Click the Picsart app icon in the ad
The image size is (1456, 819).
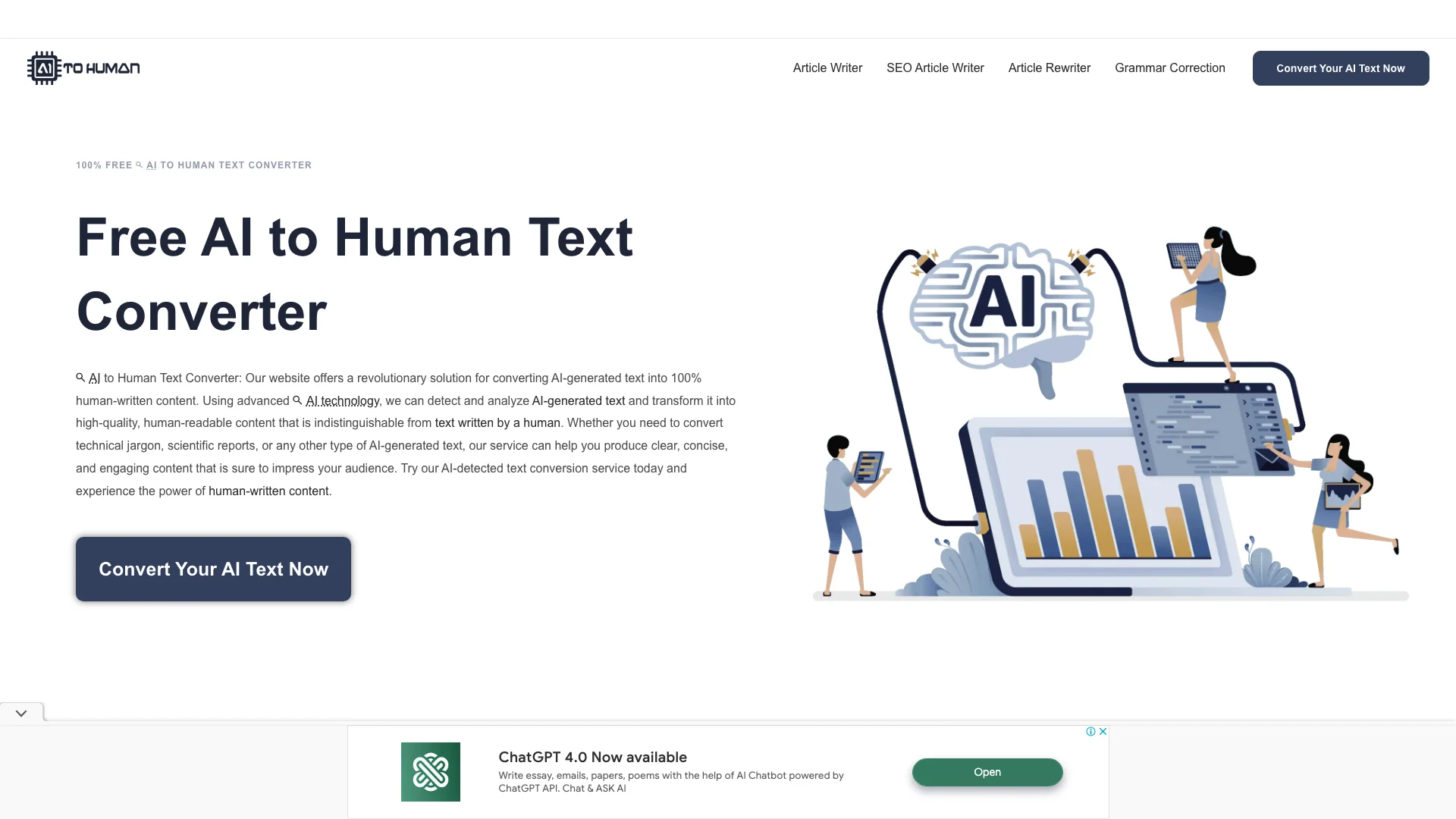click(x=430, y=771)
